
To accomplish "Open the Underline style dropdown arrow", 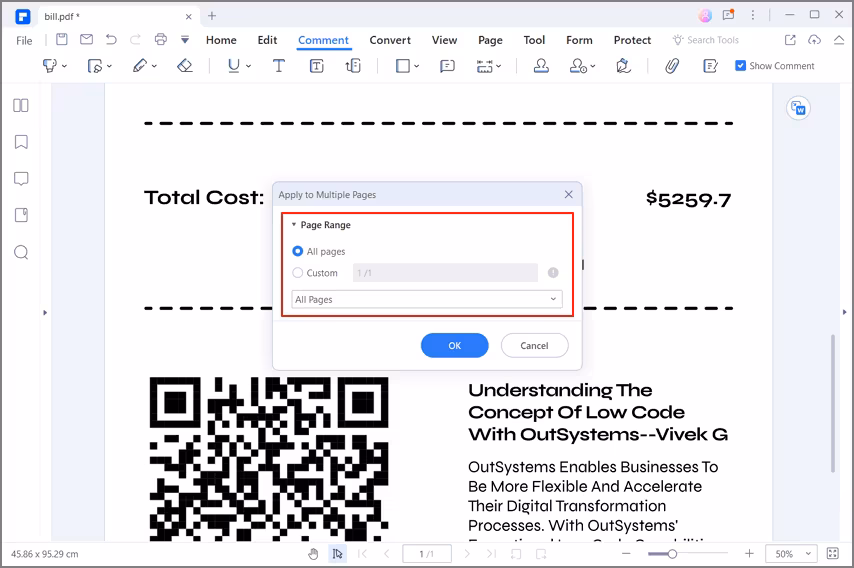I will (x=248, y=66).
